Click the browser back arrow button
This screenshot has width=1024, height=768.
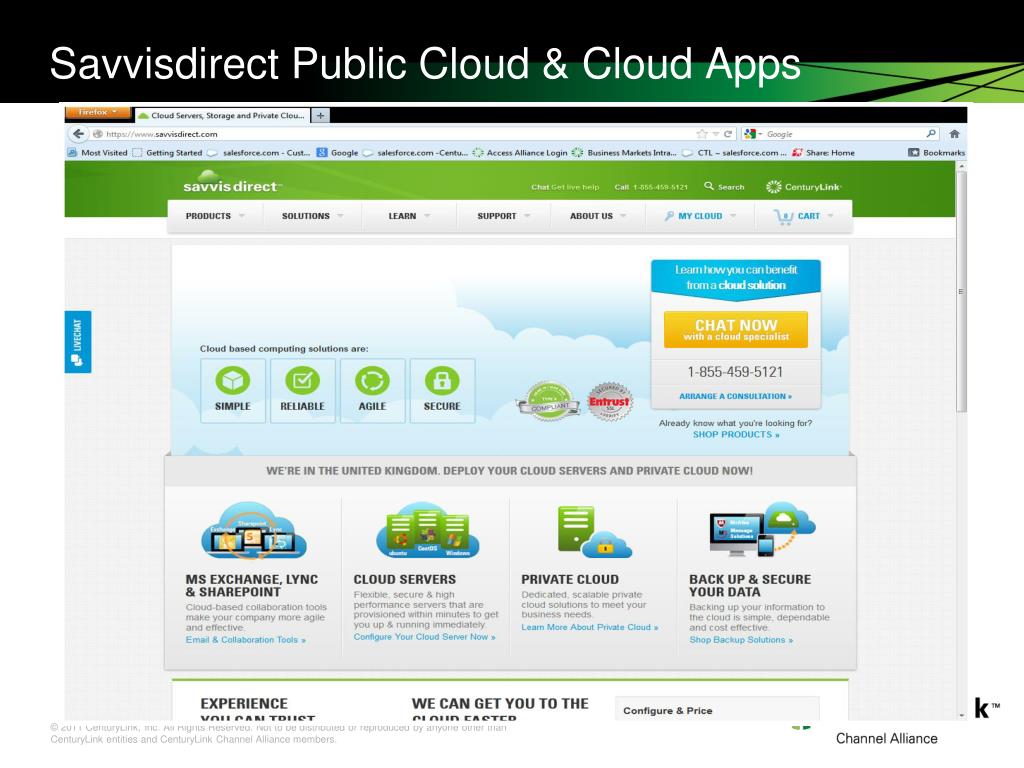[x=79, y=134]
